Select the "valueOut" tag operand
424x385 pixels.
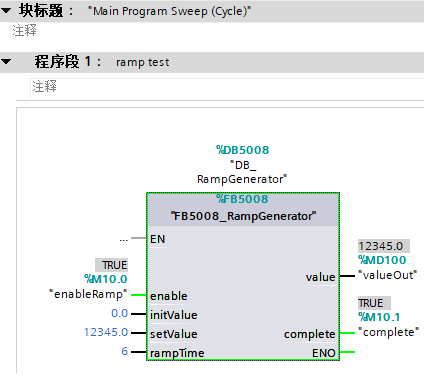point(388,275)
